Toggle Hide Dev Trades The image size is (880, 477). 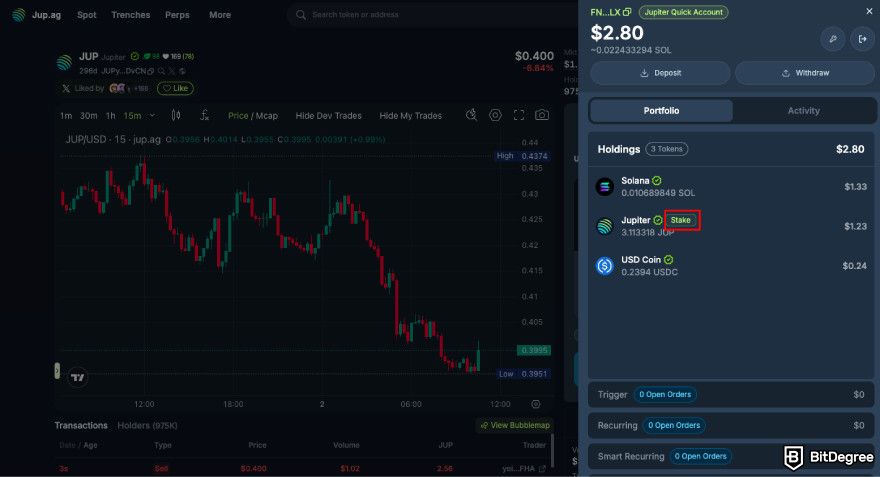[x=328, y=116]
